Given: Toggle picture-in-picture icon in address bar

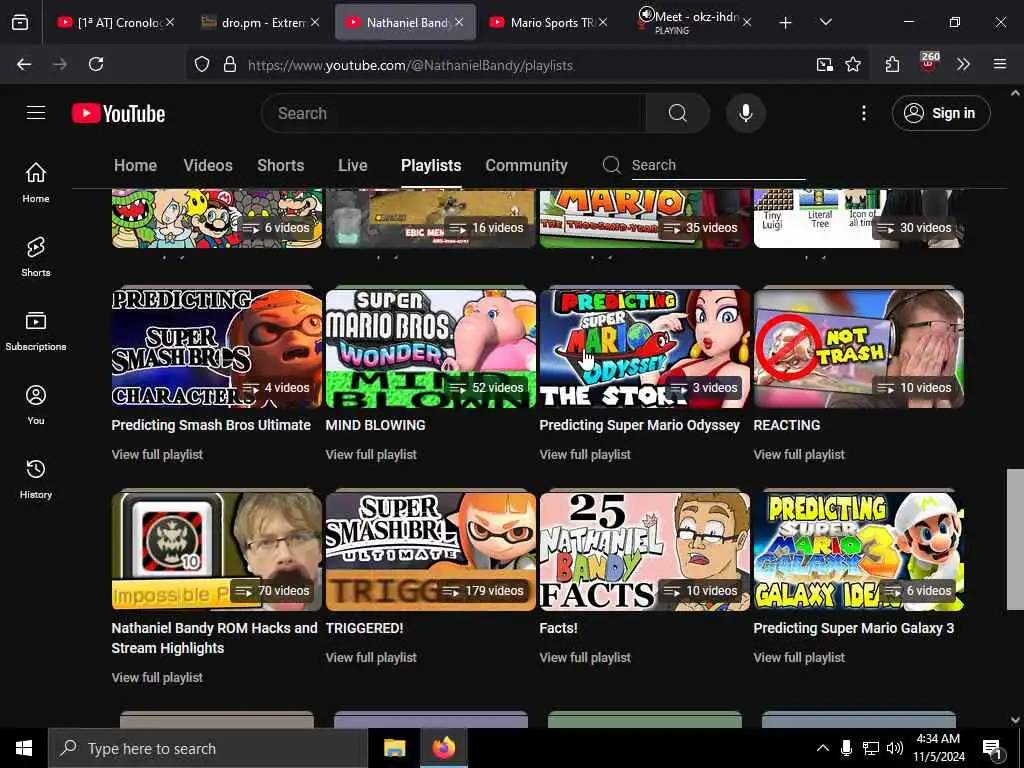Looking at the screenshot, I should coord(824,64).
